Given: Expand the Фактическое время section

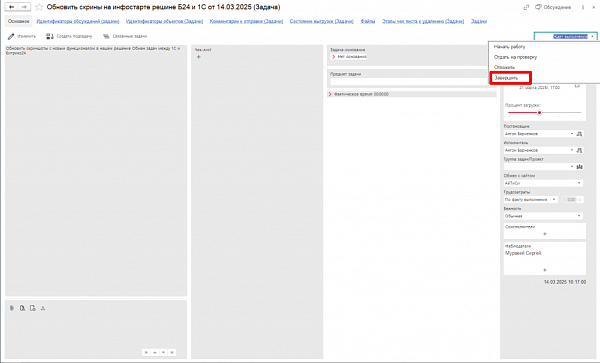Looking at the screenshot, I should (x=330, y=94).
